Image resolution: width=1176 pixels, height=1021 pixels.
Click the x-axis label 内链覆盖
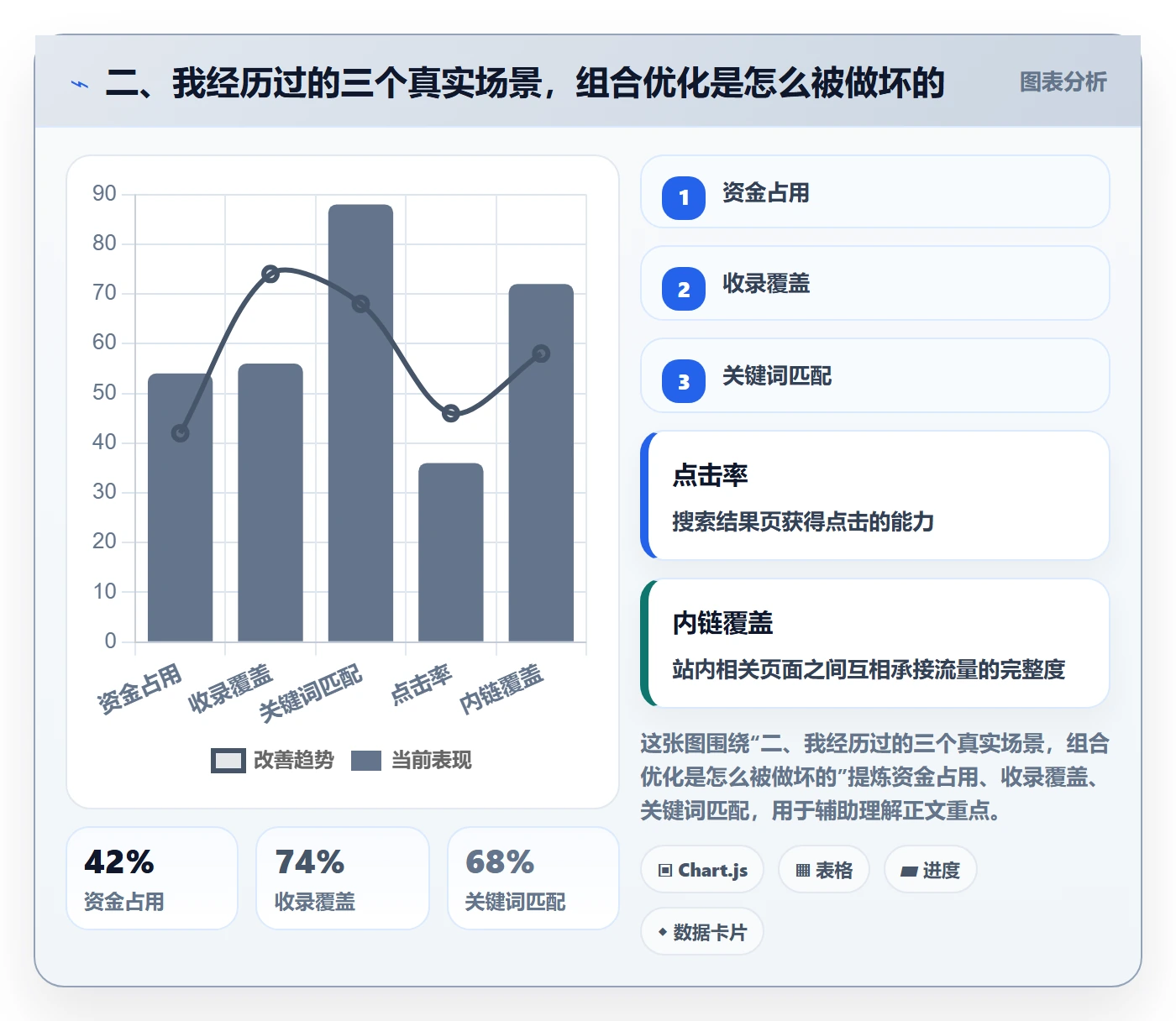click(501, 689)
